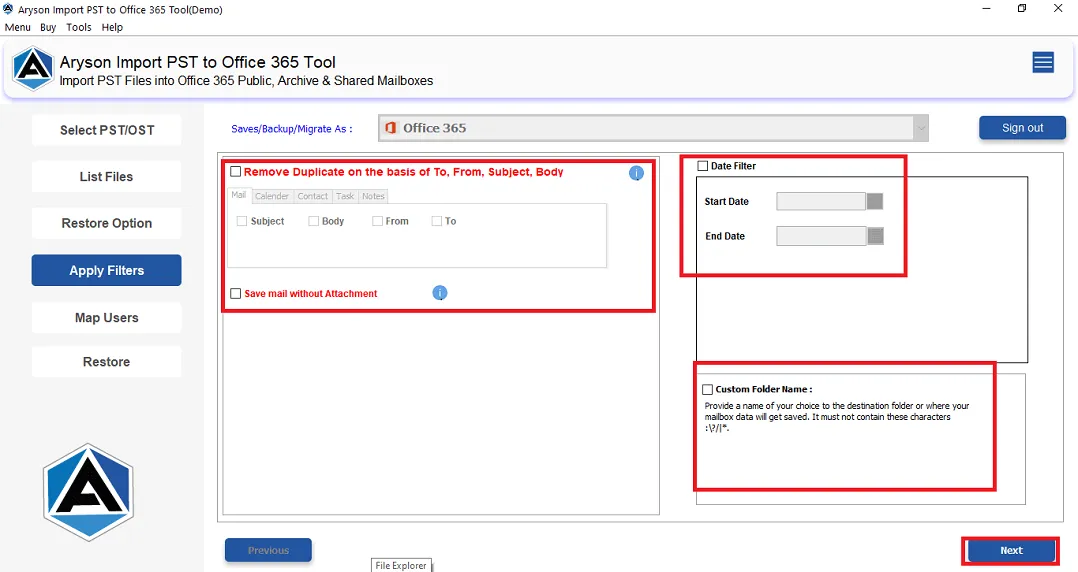Select the Apply Filters step
Image resolution: width=1078 pixels, height=572 pixels.
coord(107,270)
